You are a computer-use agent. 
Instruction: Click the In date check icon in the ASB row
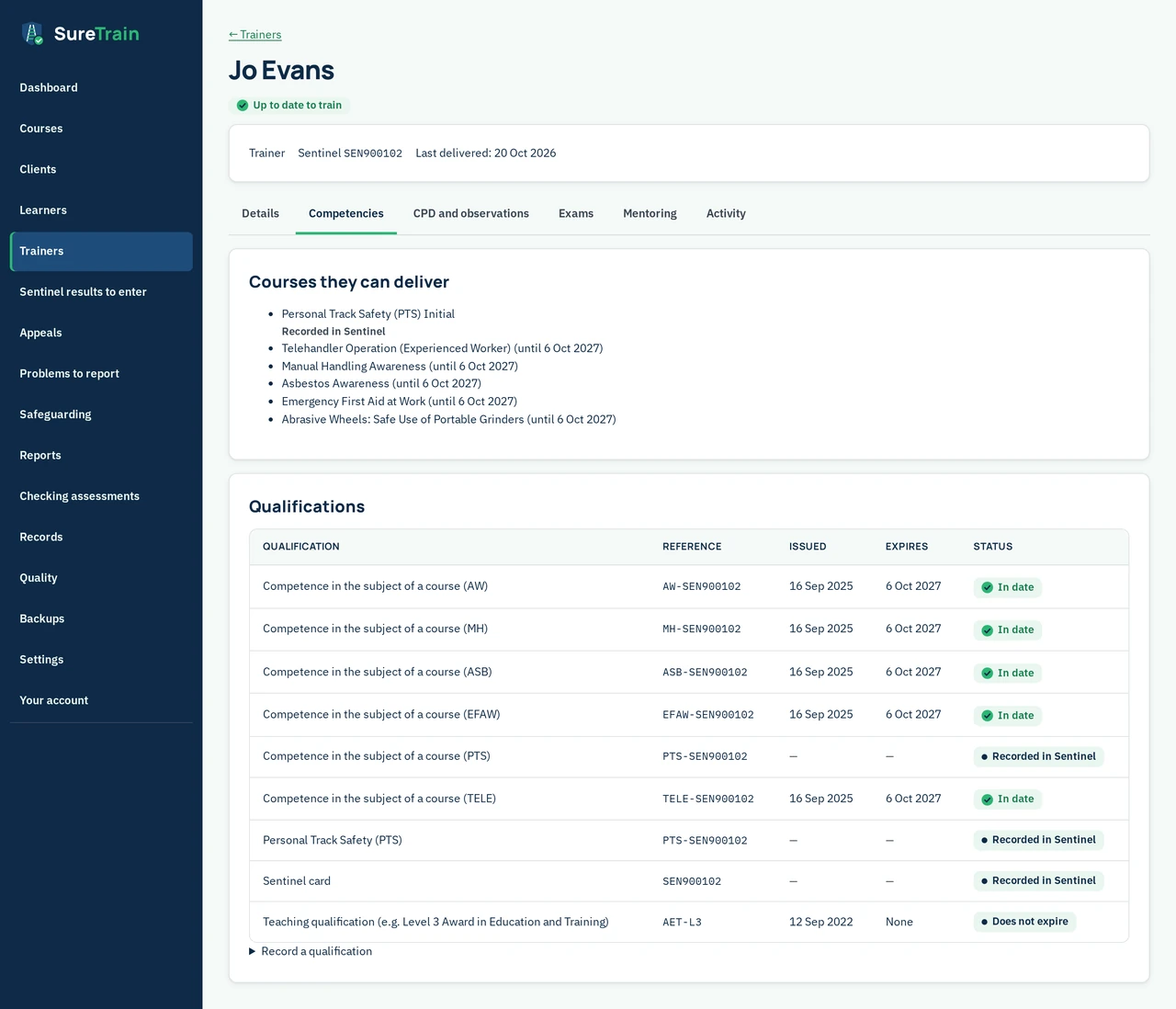(x=988, y=674)
